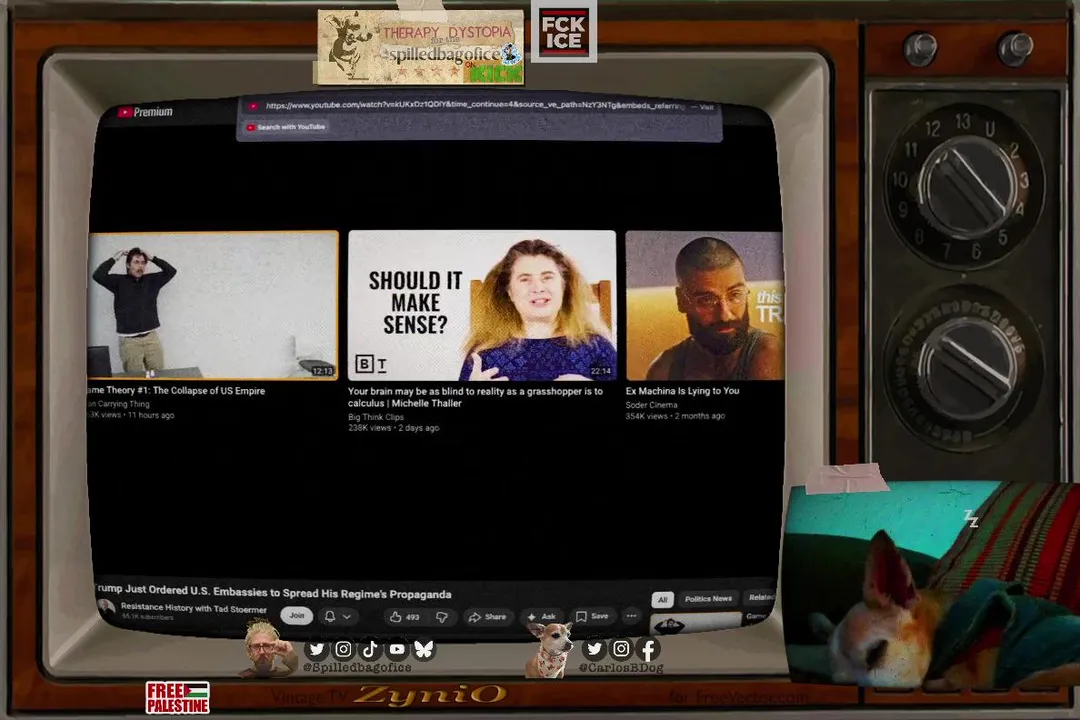Image resolution: width=1080 pixels, height=720 pixels.
Task: Click the TikTok icon above @Spilledbagofice
Action: point(370,649)
